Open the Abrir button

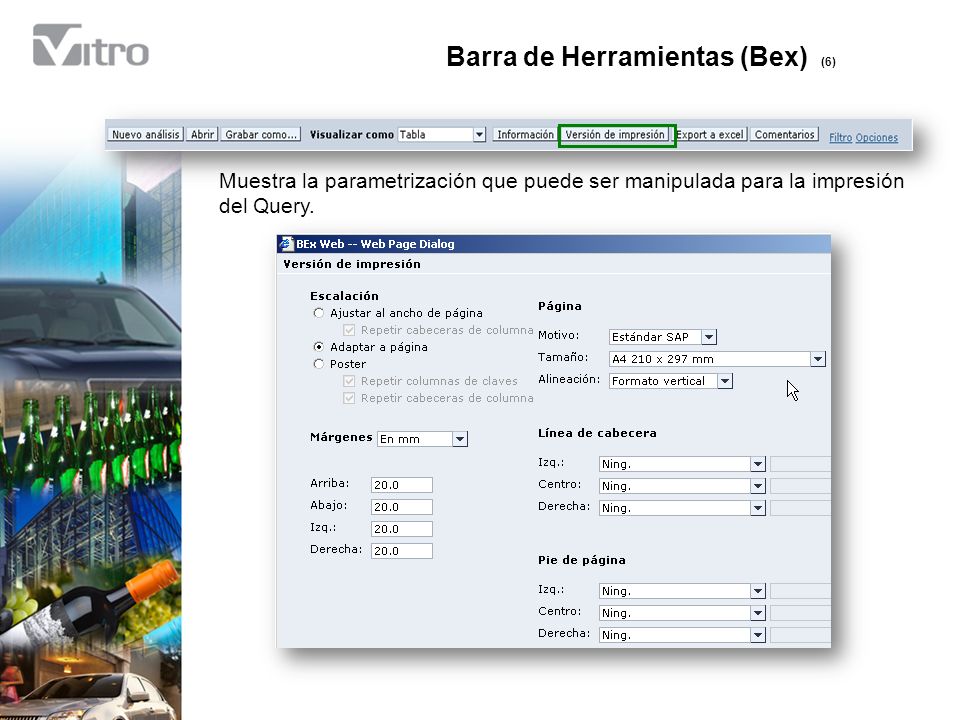[x=202, y=135]
